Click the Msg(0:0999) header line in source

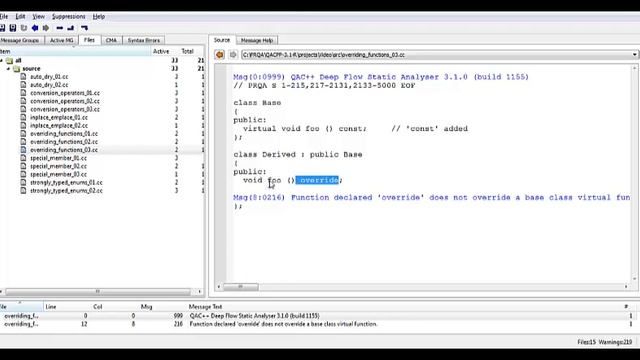pyautogui.click(x=381, y=77)
